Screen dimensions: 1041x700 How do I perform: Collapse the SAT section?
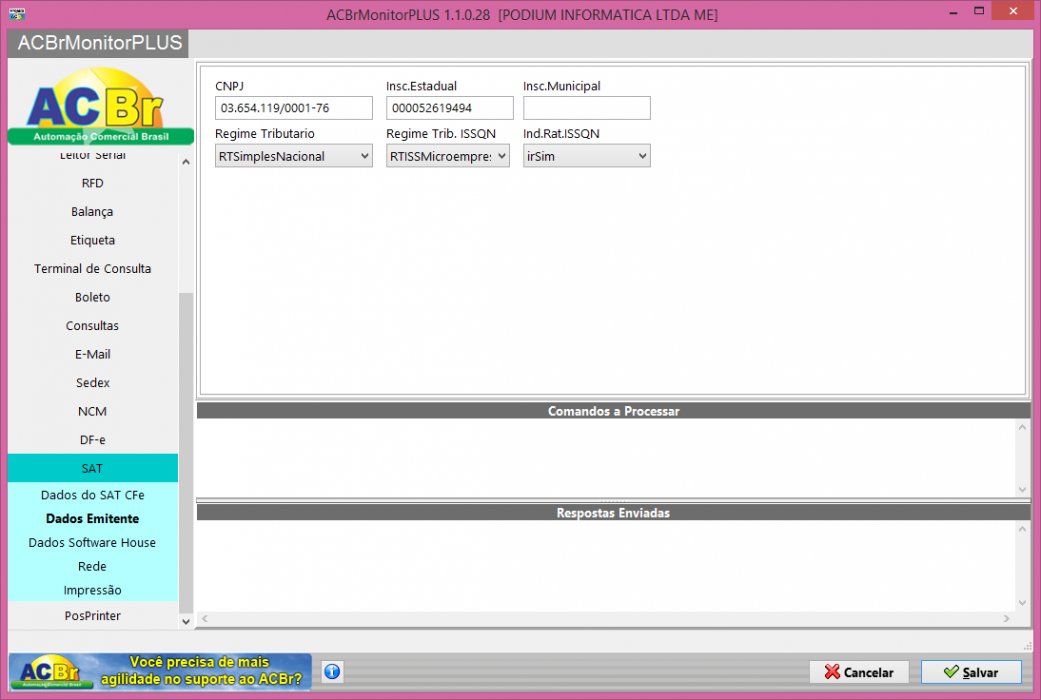coord(92,468)
